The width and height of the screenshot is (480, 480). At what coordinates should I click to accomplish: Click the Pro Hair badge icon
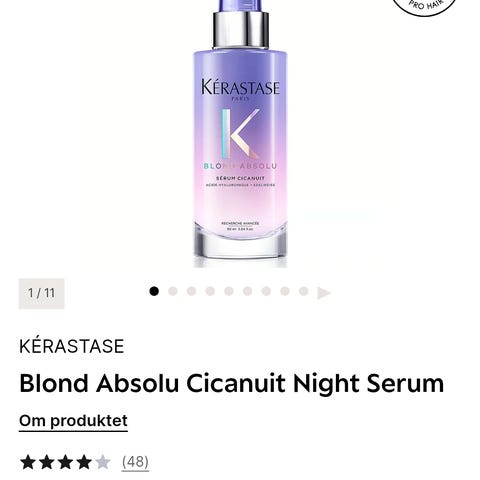424,5
